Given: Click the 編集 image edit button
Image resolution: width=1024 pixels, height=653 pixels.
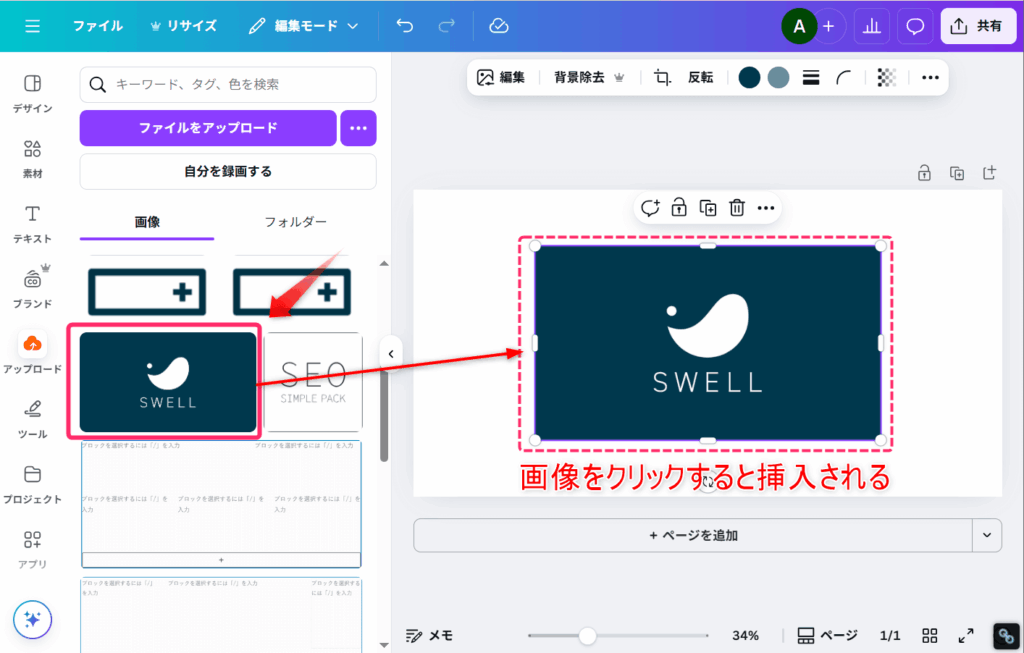Looking at the screenshot, I should tap(501, 78).
